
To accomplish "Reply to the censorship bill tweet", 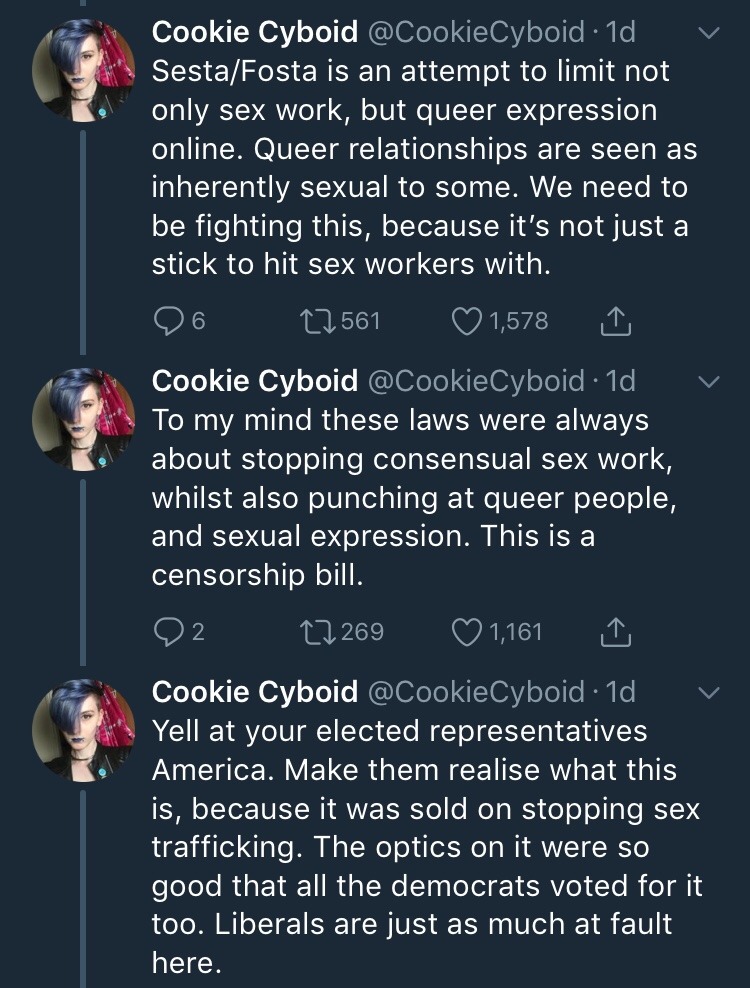I will (x=166, y=632).
